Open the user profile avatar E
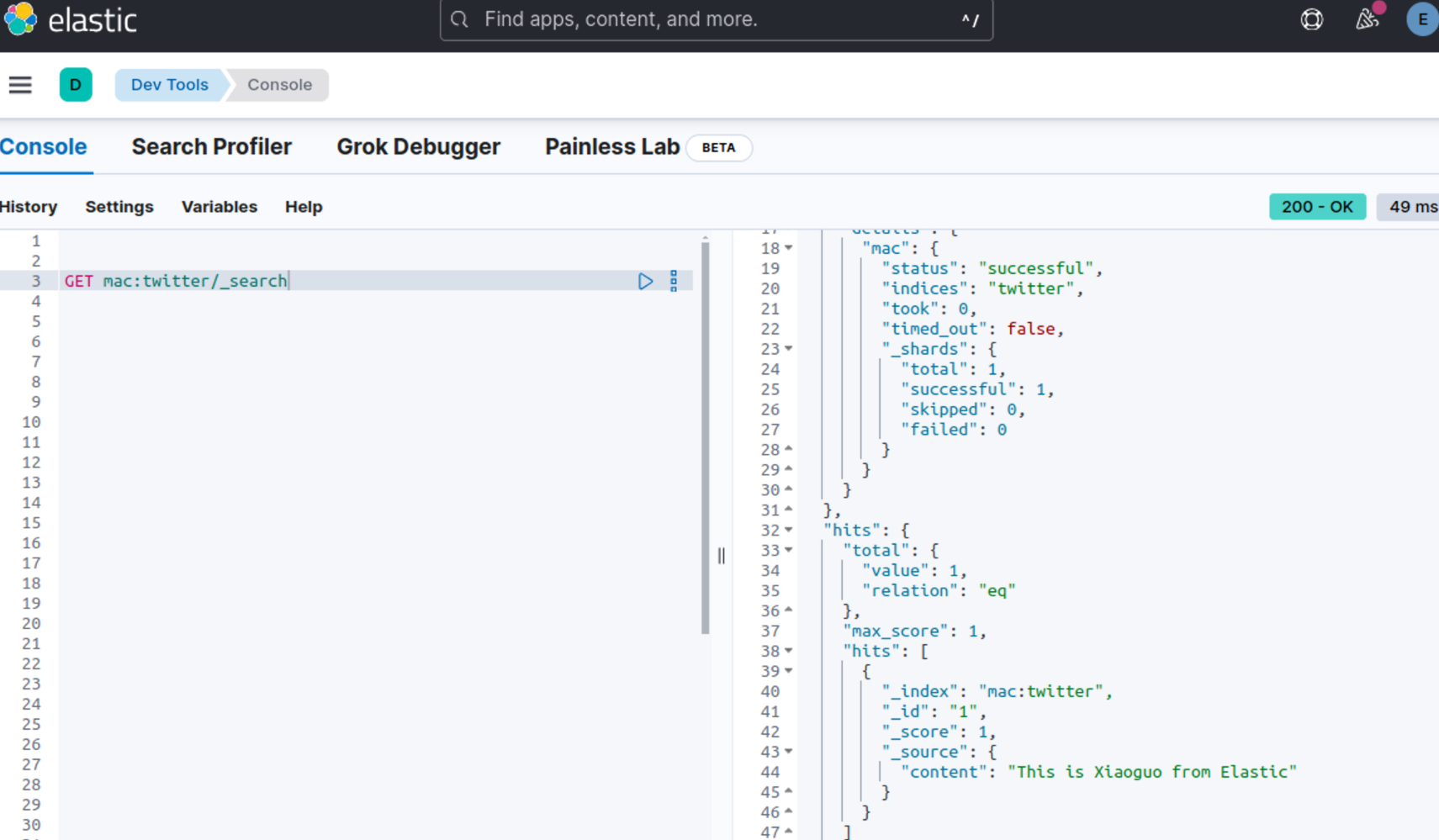The width and height of the screenshot is (1439, 840). pyautogui.click(x=1421, y=19)
